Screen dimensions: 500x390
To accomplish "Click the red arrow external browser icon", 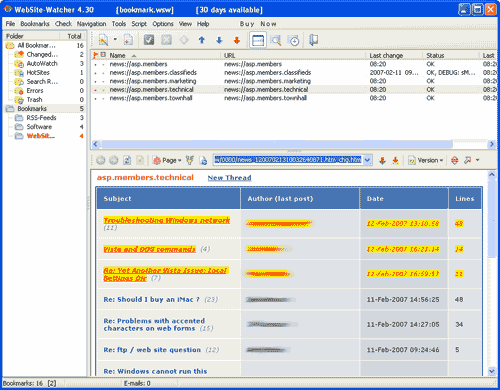I will tap(467, 160).
